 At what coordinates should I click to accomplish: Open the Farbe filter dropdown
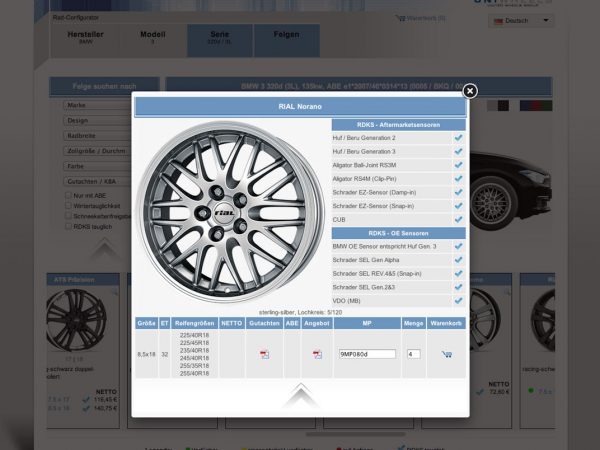[98, 166]
